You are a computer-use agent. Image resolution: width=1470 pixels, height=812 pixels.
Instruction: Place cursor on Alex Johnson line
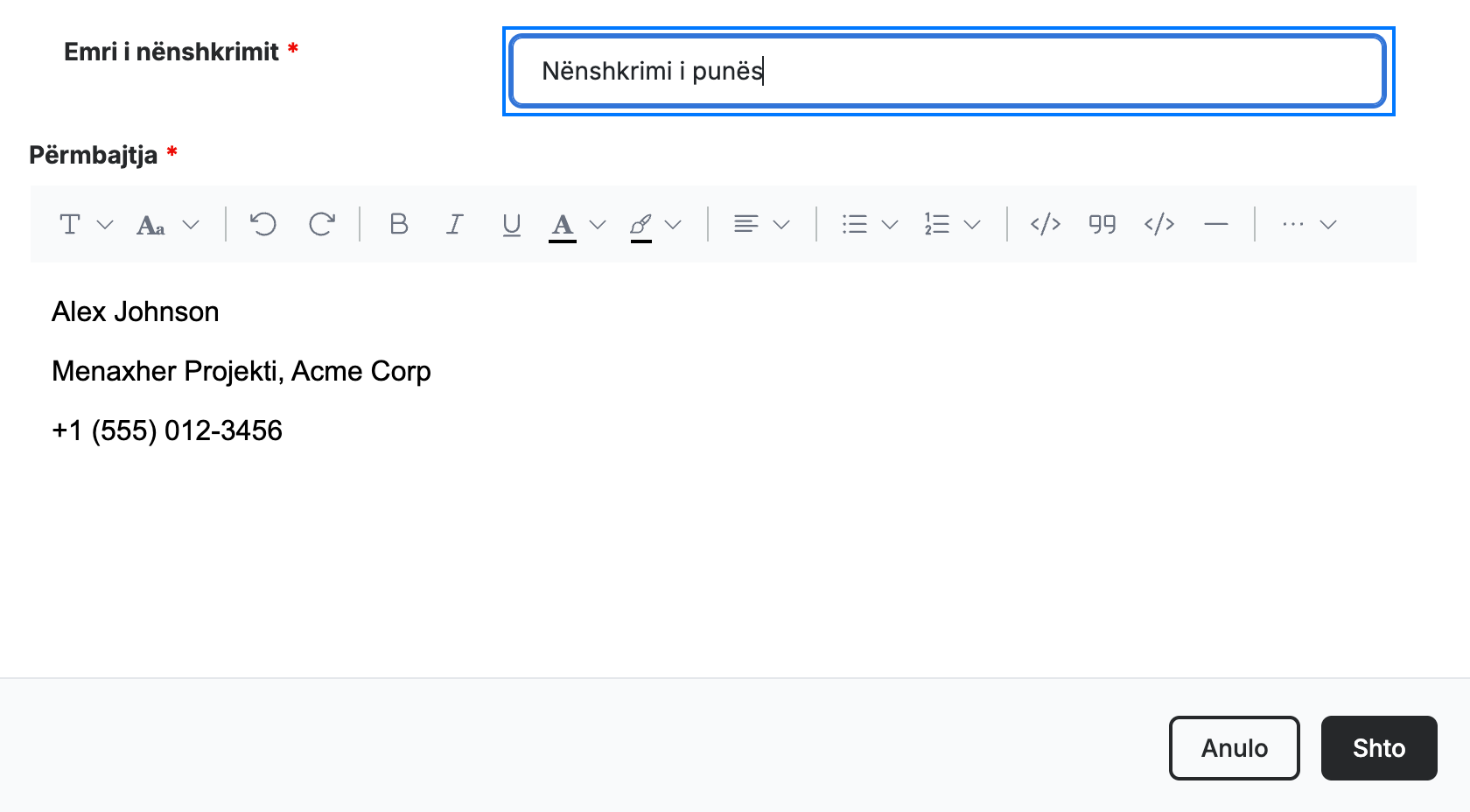click(136, 312)
